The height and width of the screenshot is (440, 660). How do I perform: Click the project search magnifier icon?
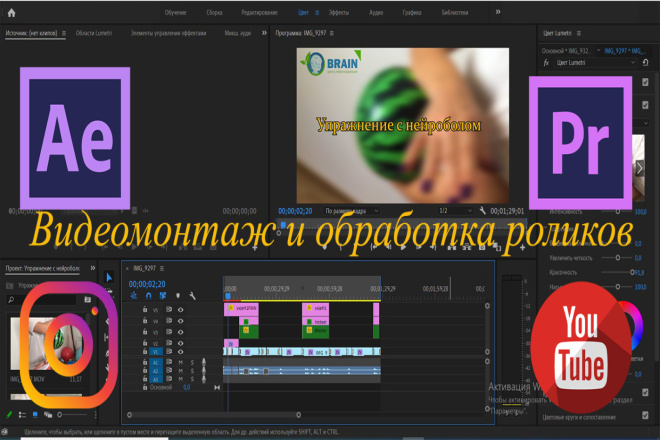(11, 299)
